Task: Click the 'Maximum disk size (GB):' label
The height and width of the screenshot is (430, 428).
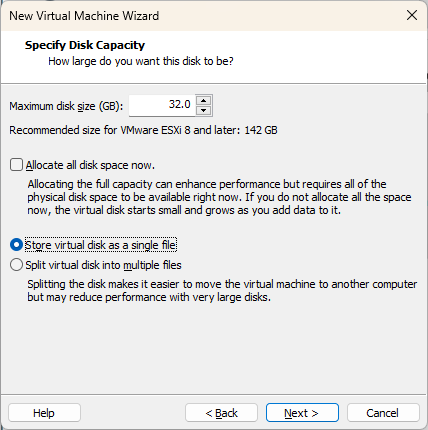Action: pos(66,106)
